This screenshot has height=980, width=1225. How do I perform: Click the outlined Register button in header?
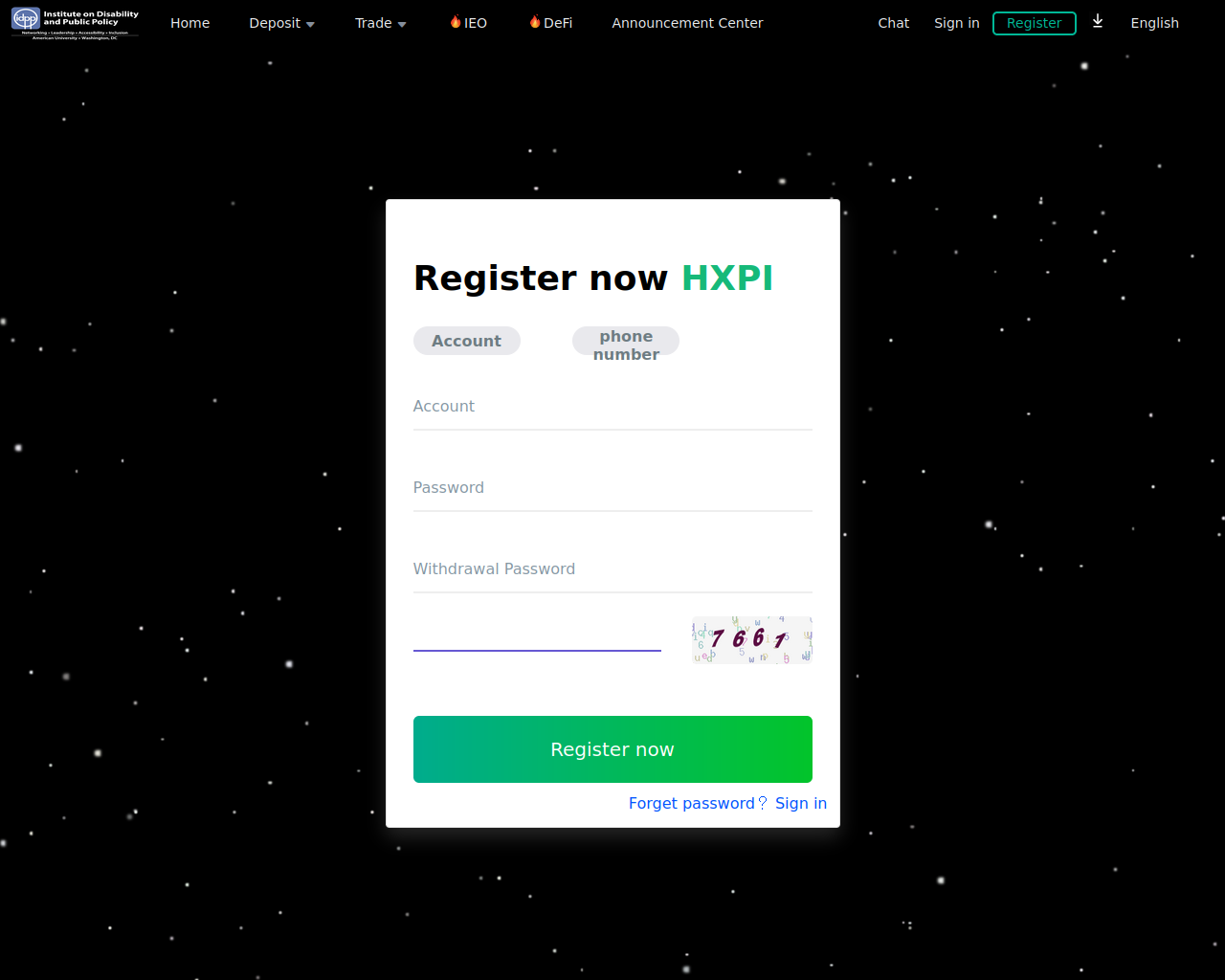point(1034,23)
